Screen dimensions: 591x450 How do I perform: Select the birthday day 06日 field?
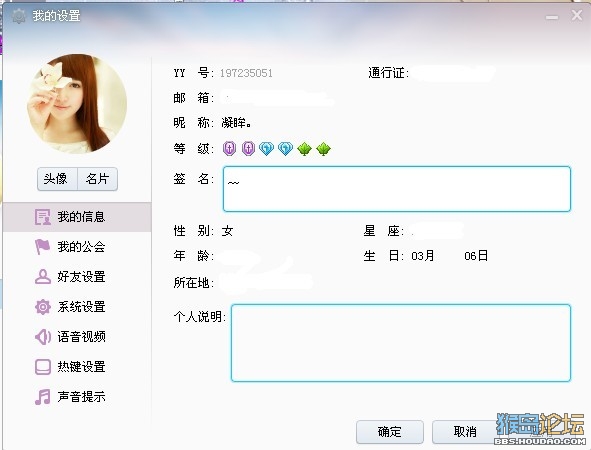tap(476, 256)
